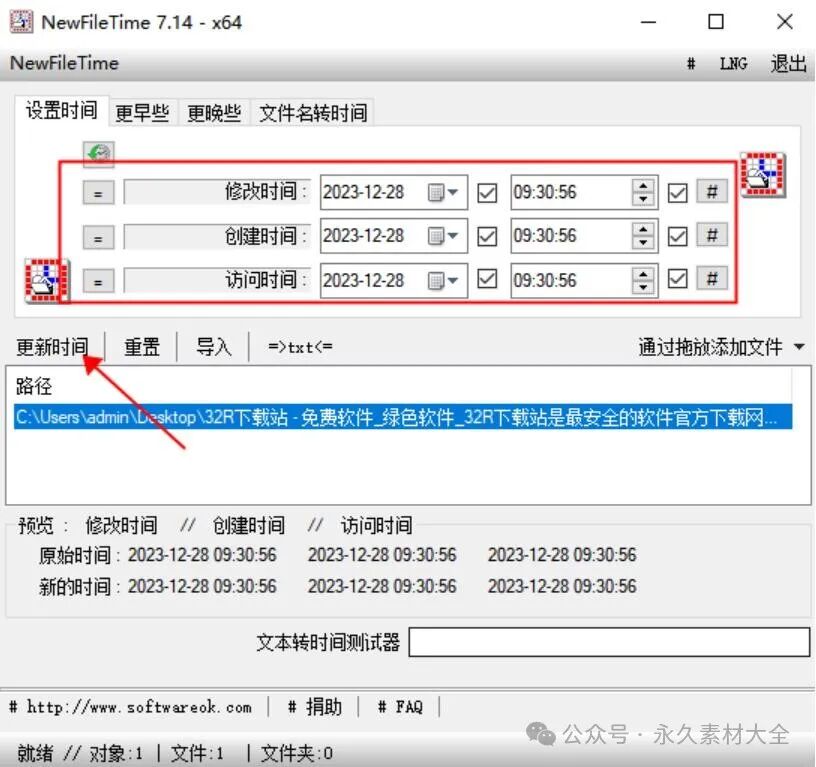Click the 文本转时间测试器 input box
The image size is (816, 767).
[x=609, y=642]
